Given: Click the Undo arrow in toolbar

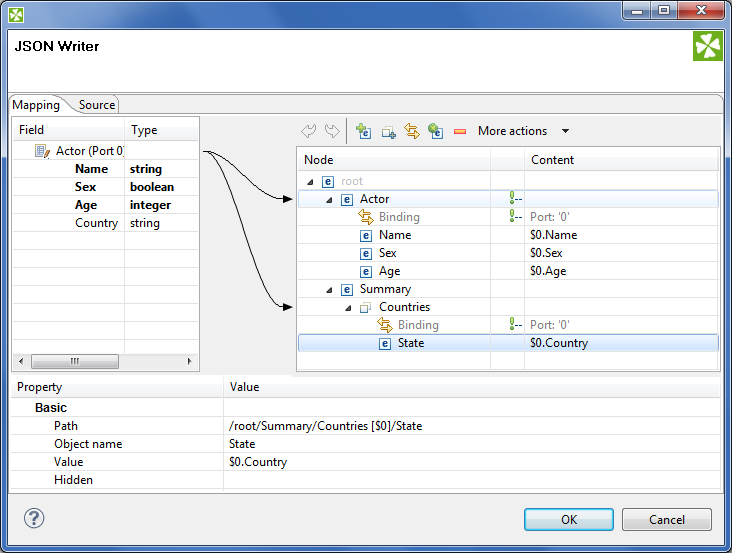Looking at the screenshot, I should click(309, 131).
